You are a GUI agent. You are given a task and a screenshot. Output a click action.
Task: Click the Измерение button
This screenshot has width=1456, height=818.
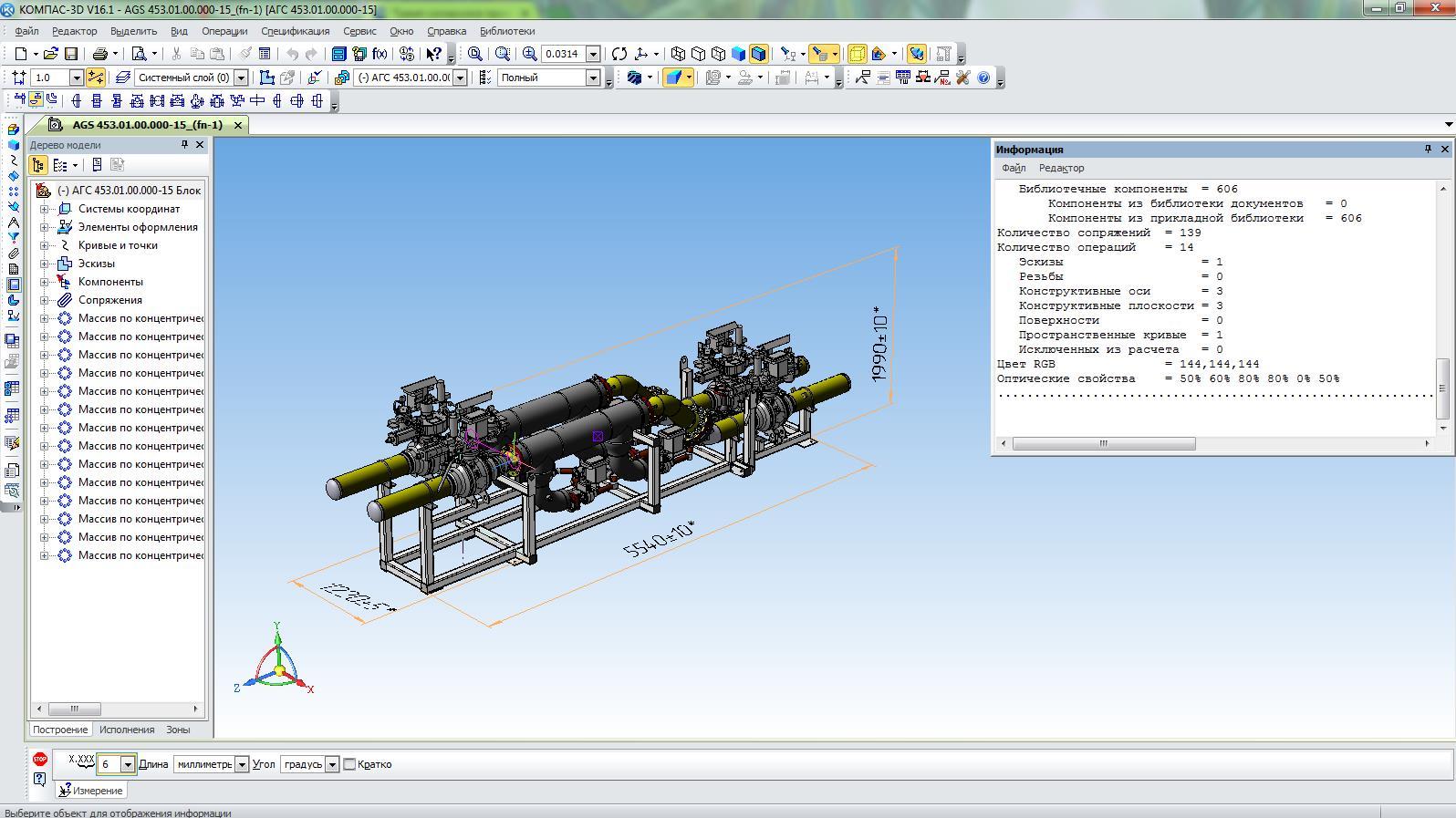tap(91, 791)
